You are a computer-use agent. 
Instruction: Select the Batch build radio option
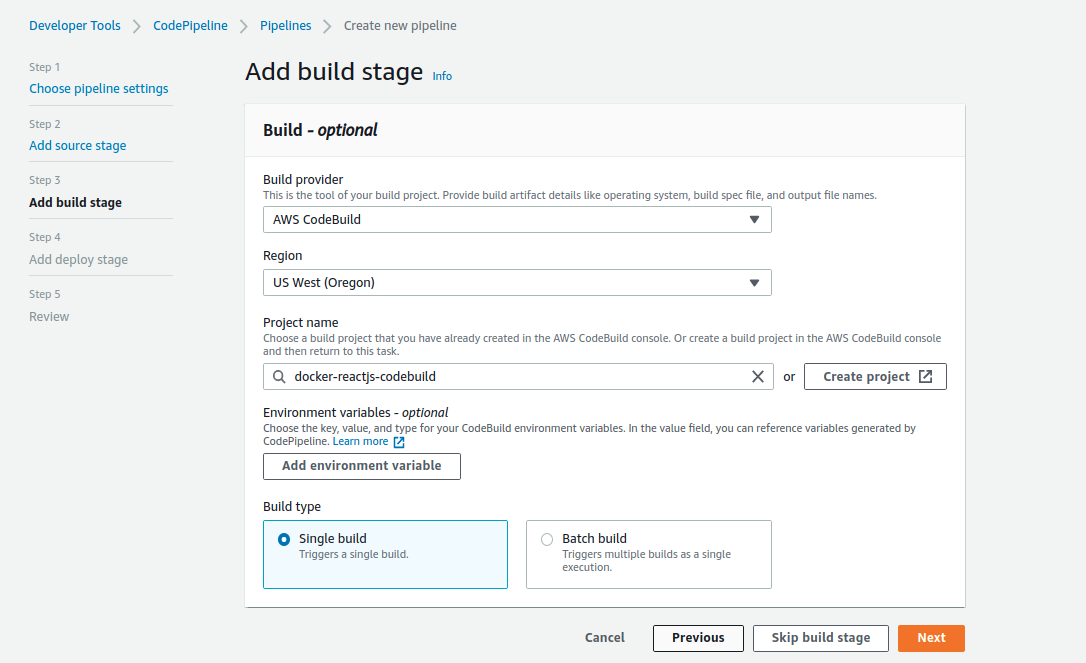pos(547,540)
